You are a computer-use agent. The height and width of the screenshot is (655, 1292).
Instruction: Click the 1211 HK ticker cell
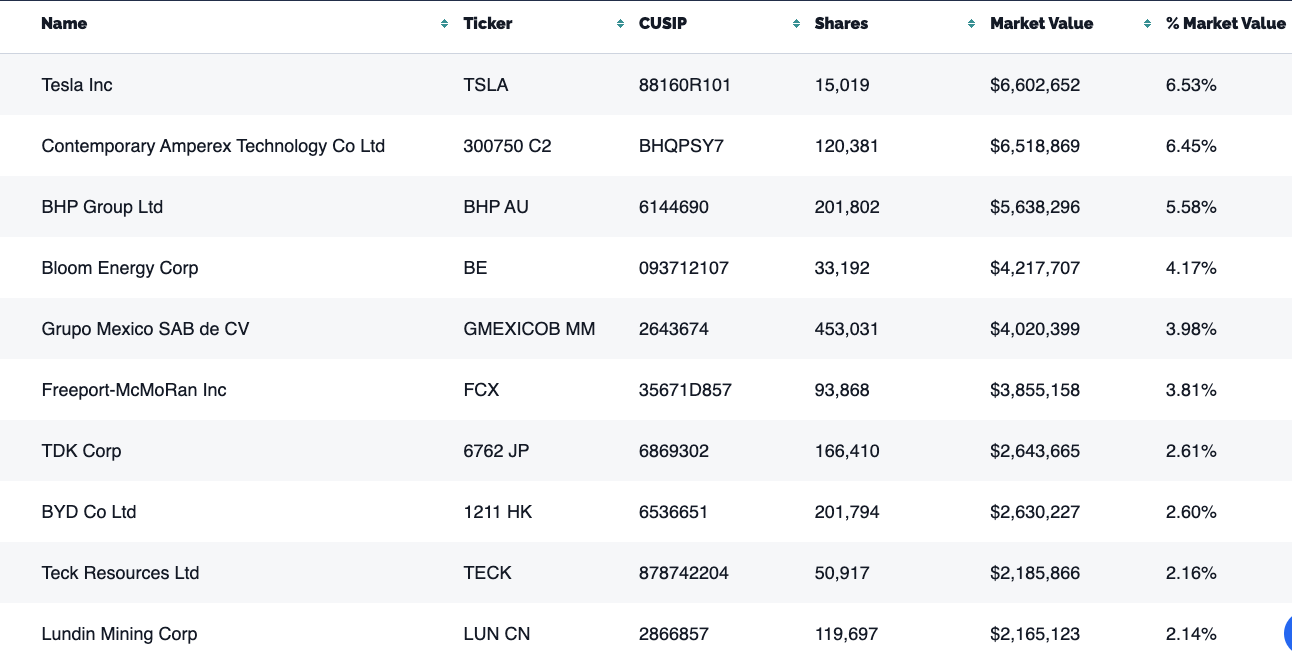(x=498, y=512)
